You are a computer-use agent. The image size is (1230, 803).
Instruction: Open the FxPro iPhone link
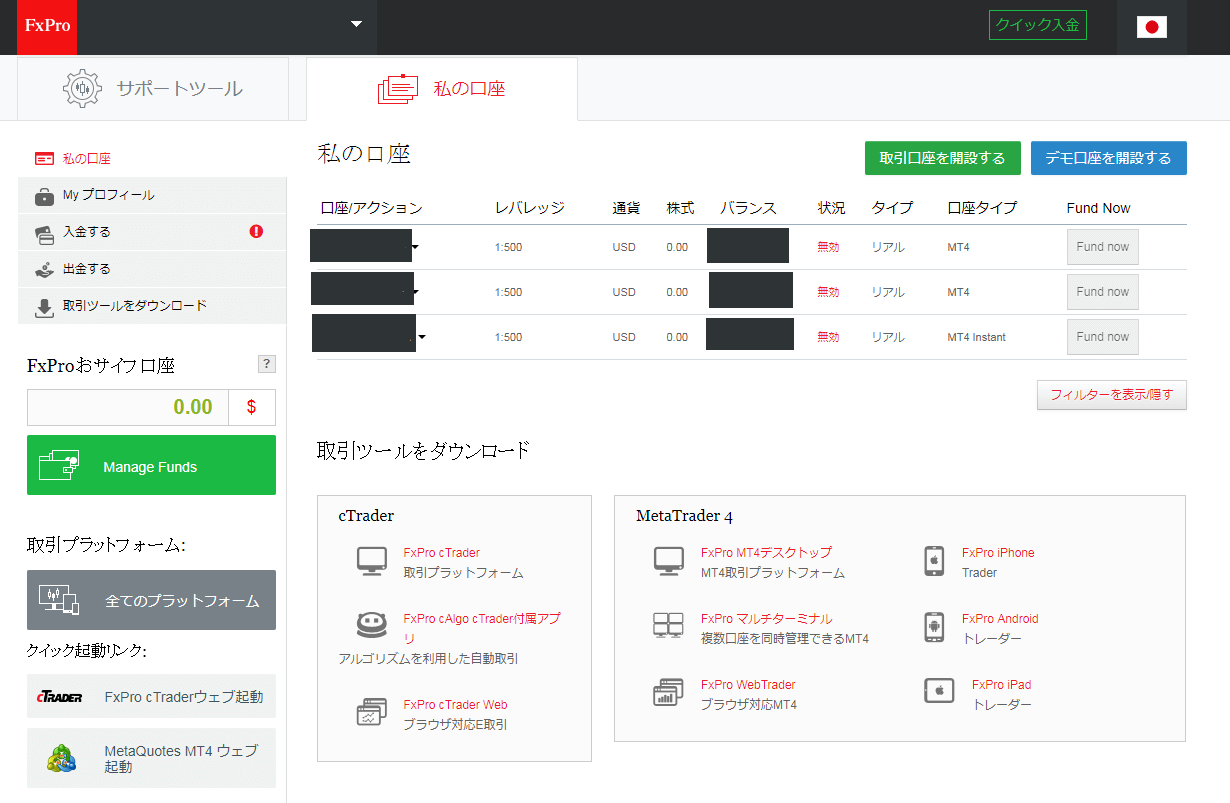998,553
